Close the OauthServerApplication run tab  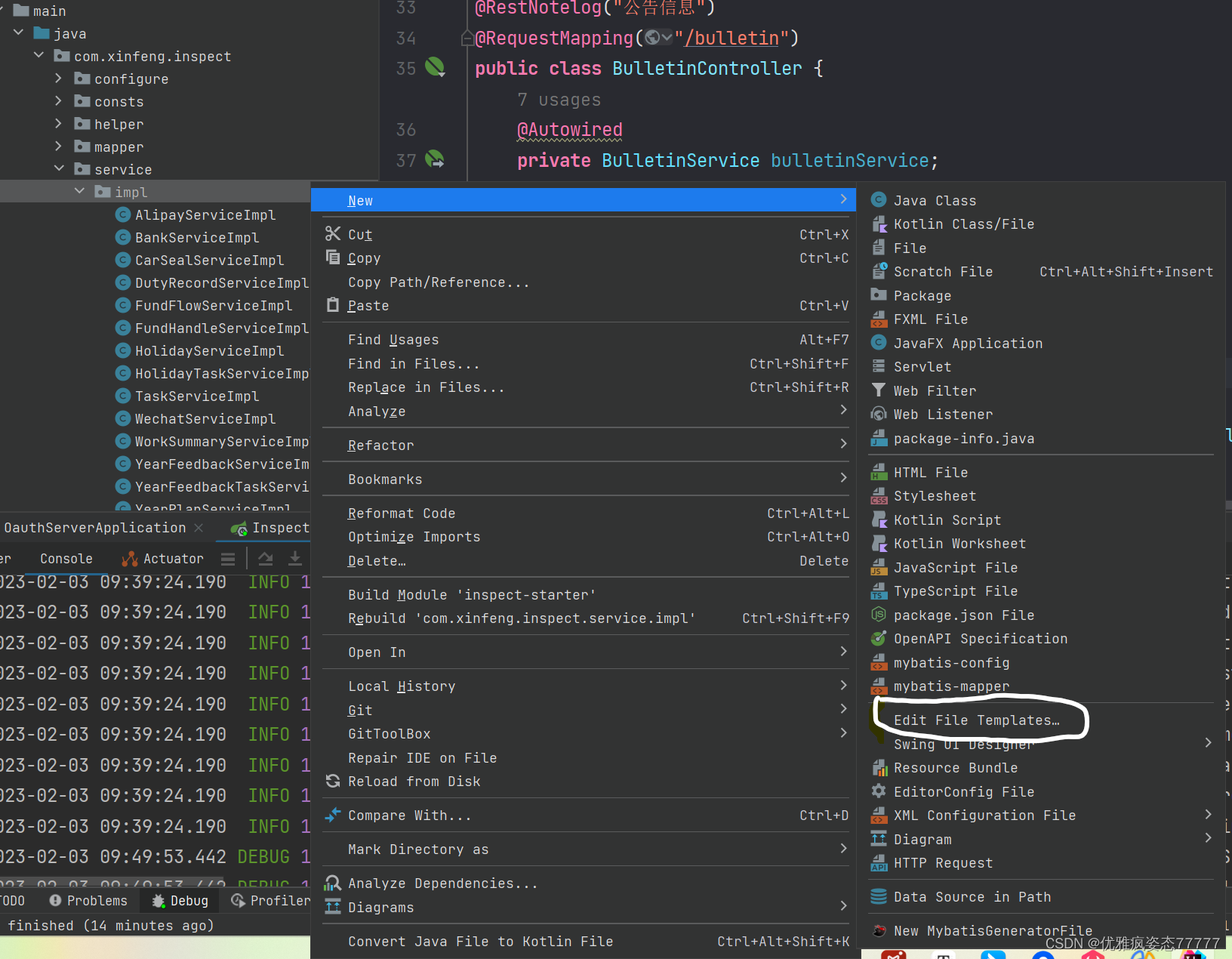(x=199, y=528)
